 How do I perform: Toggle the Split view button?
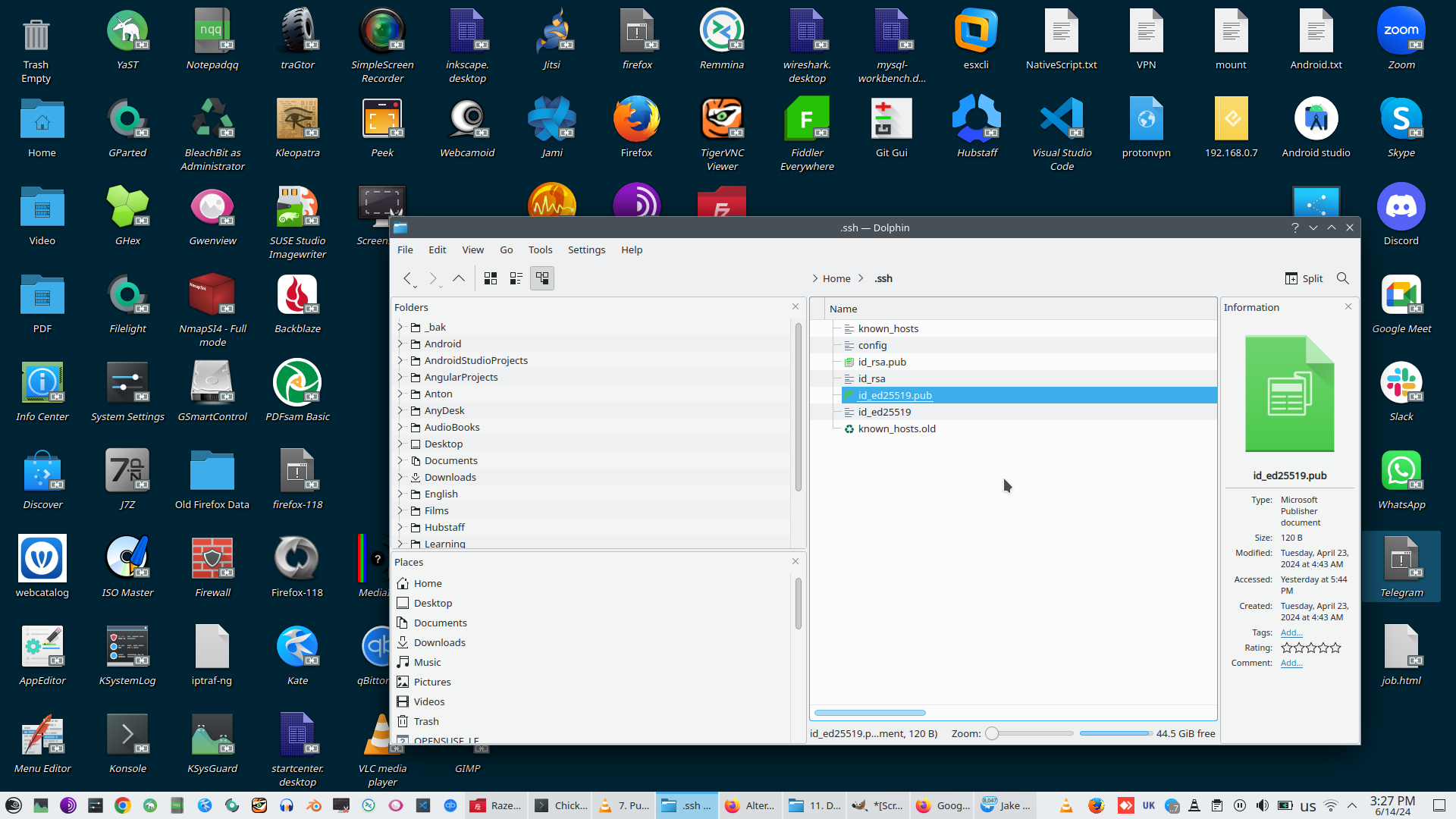(1304, 278)
